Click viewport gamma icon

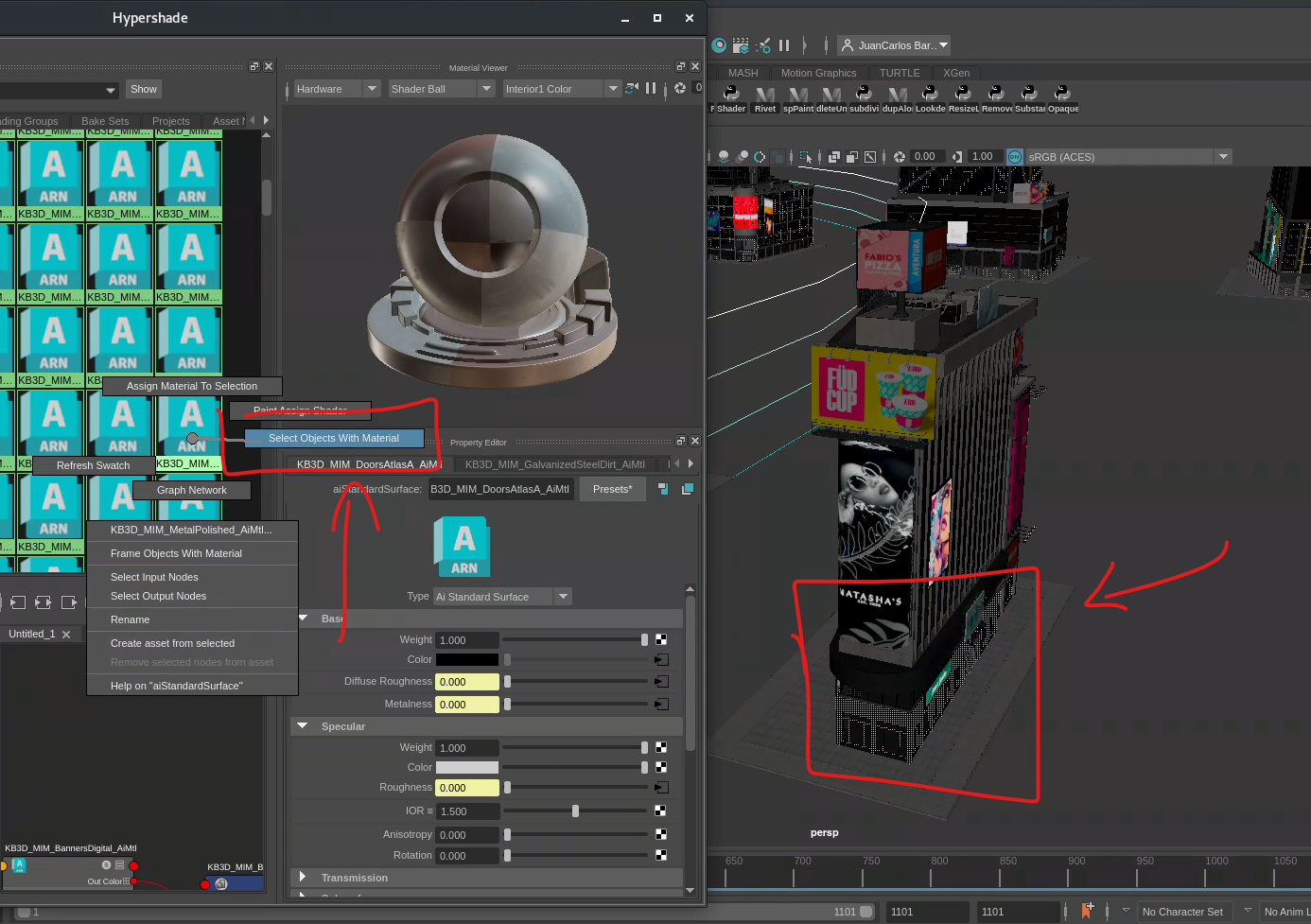coord(957,157)
